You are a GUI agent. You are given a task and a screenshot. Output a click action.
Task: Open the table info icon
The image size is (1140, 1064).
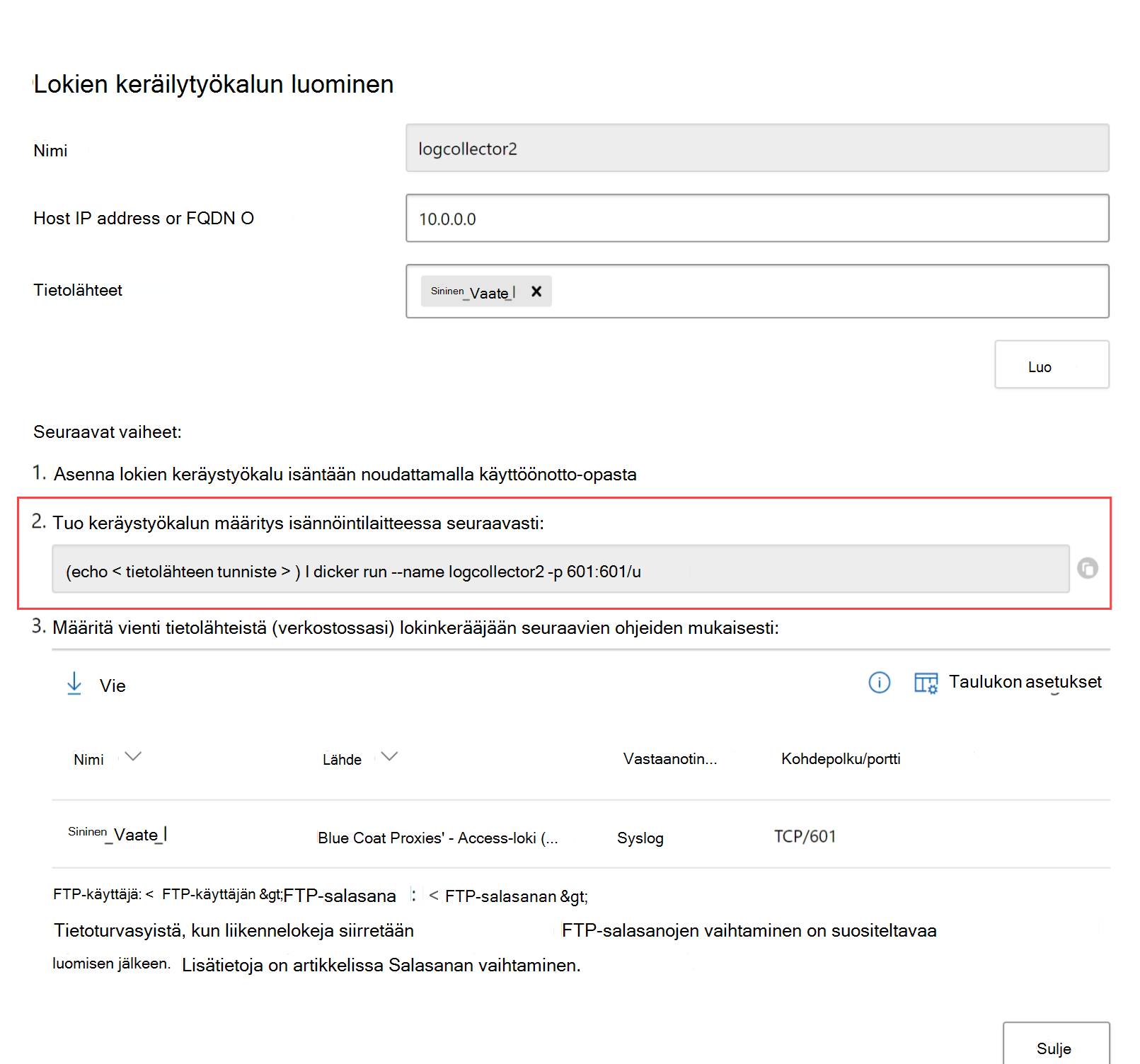tap(879, 683)
